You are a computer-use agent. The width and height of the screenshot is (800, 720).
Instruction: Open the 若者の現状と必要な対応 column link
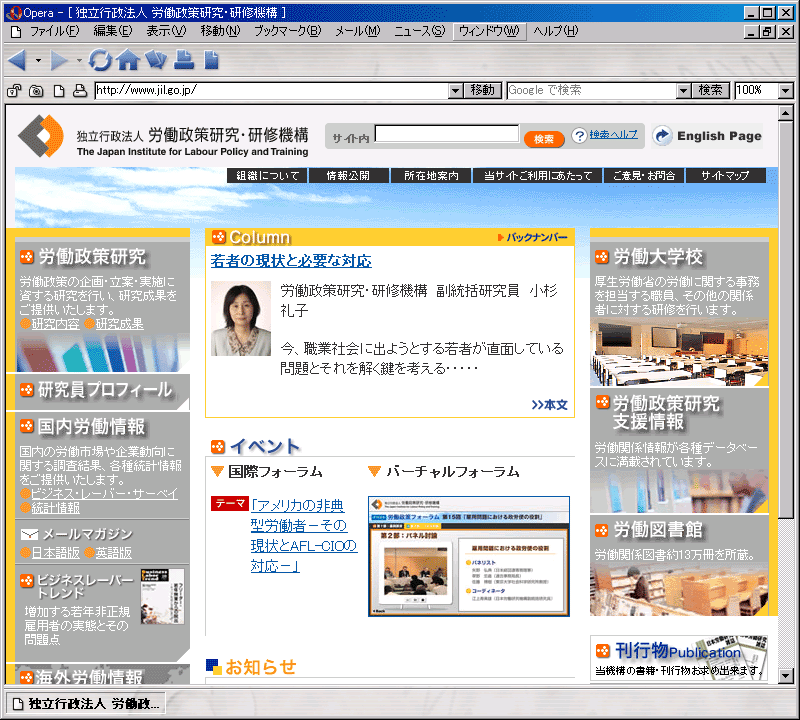click(x=291, y=261)
